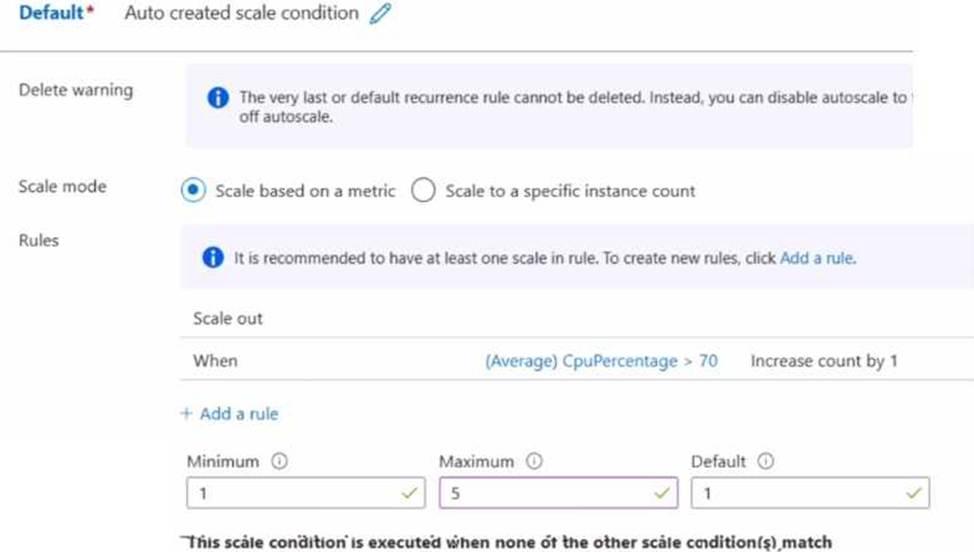Click the Maximum instance count field
Viewport: 974px width, 552px height.
[x=545, y=493]
